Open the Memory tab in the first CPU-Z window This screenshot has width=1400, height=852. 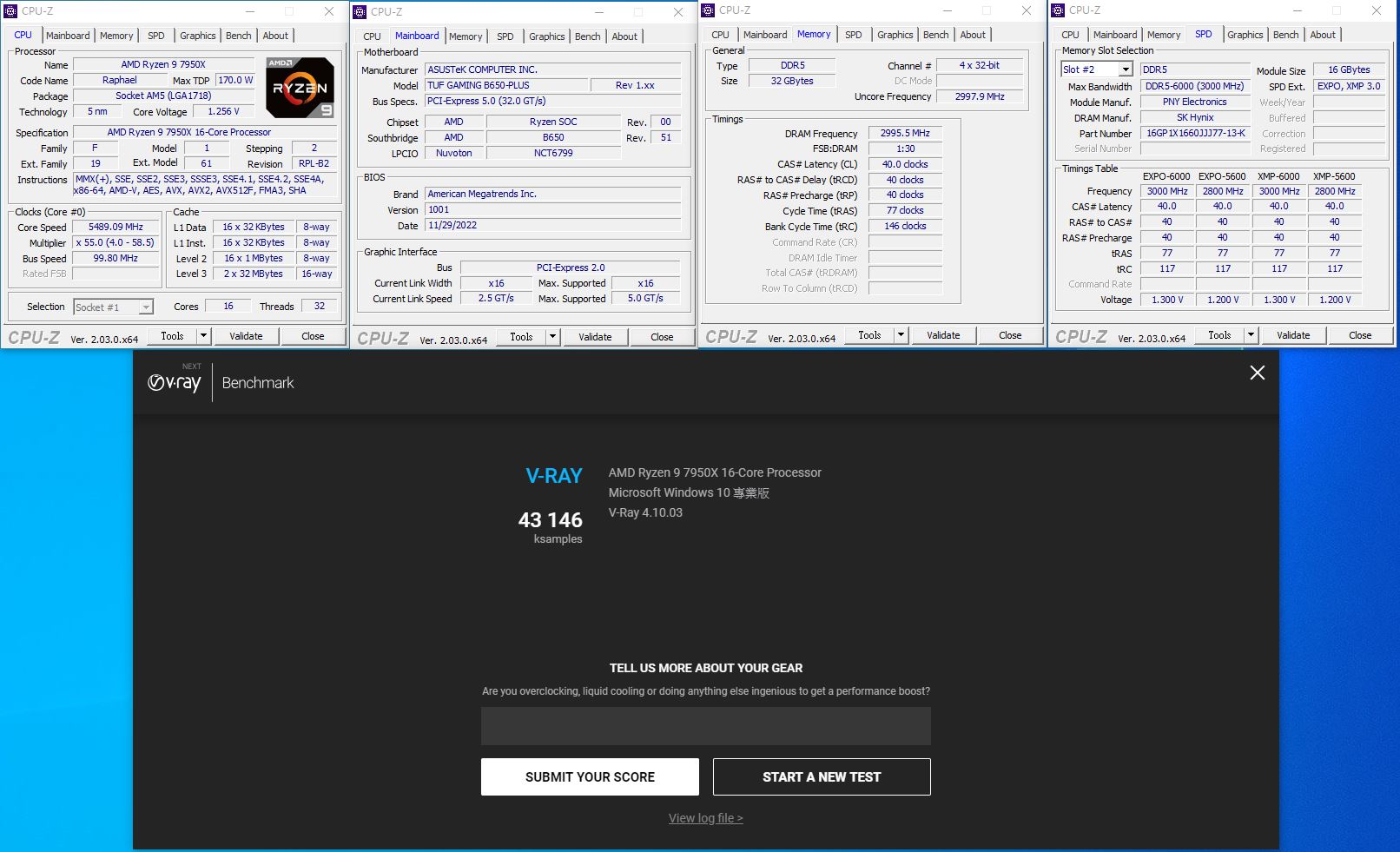(116, 36)
